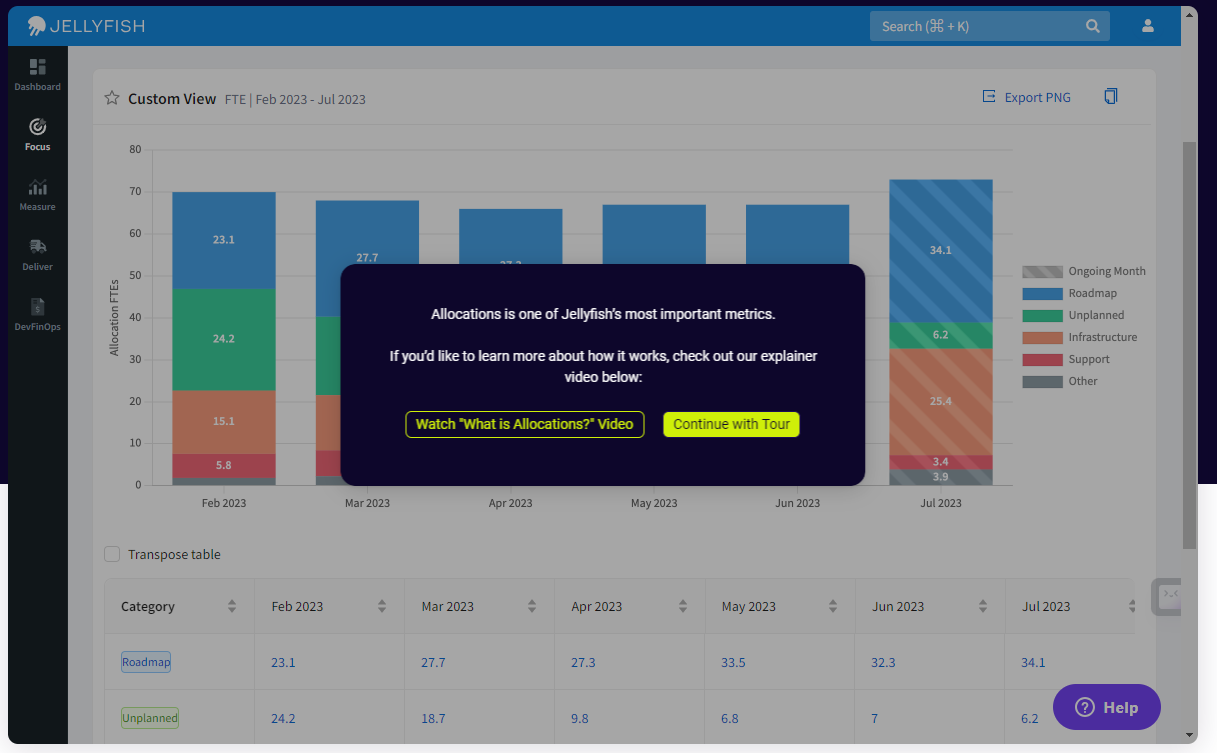
Task: Click the search magnifier icon
Action: pyautogui.click(x=1093, y=26)
